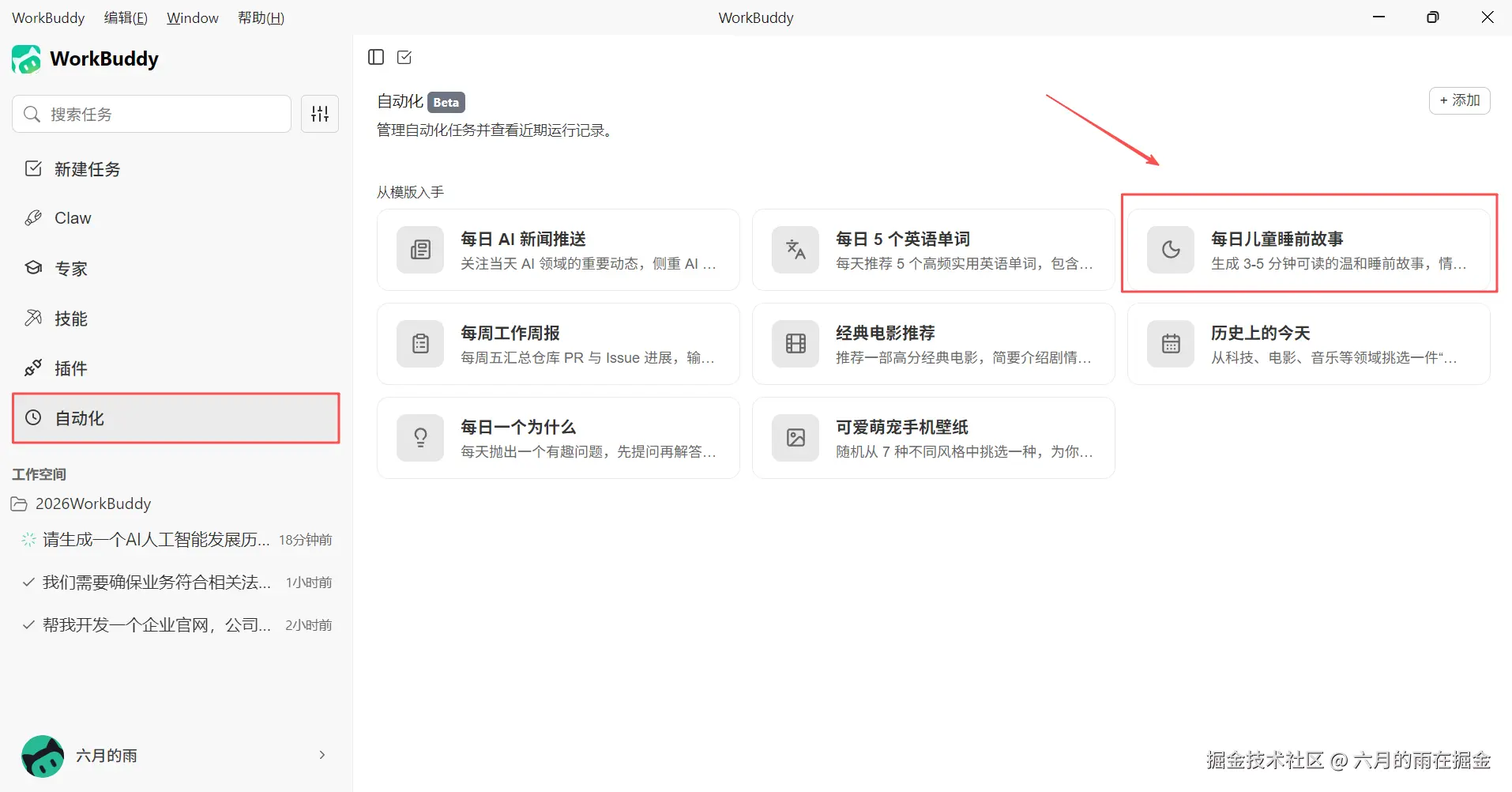Minimize the WorkBuddy window
Viewport: 1512px width, 792px height.
pyautogui.click(x=1379, y=17)
